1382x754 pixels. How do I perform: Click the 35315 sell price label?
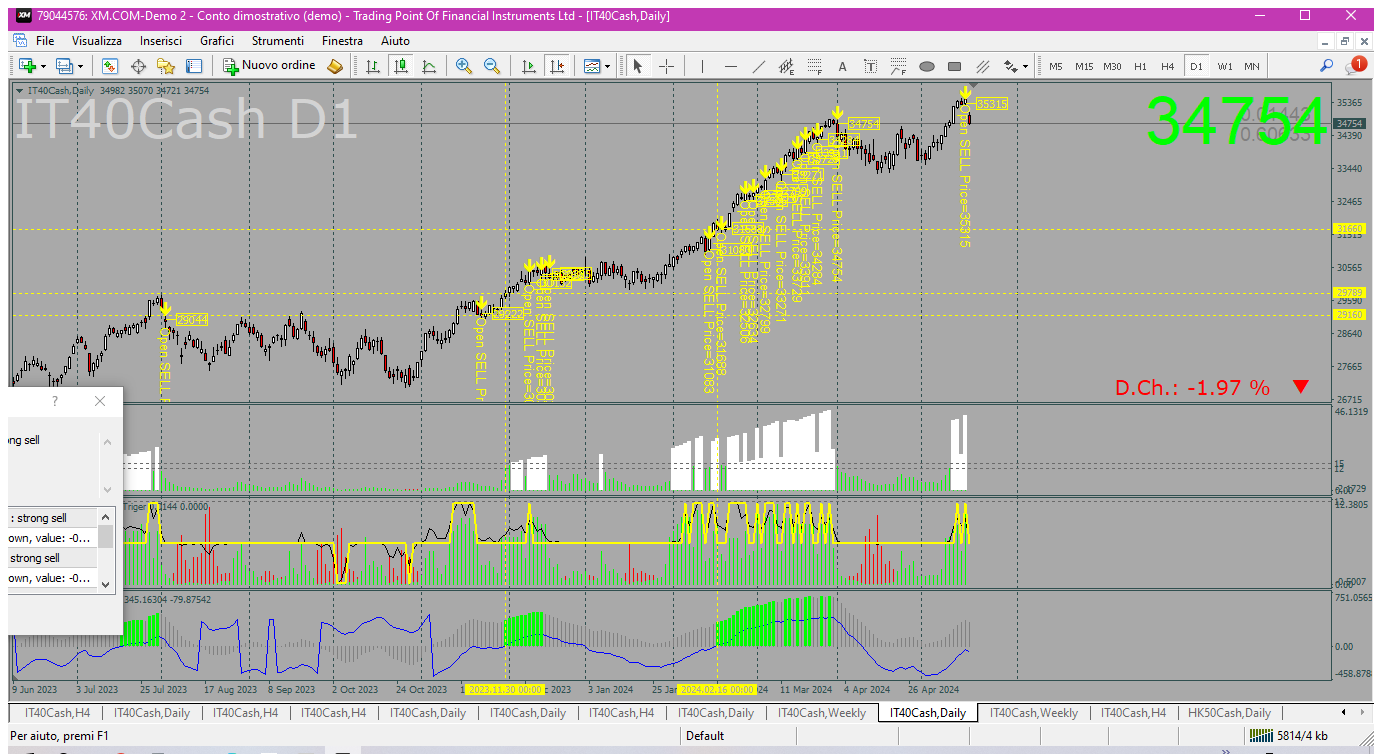pos(991,104)
